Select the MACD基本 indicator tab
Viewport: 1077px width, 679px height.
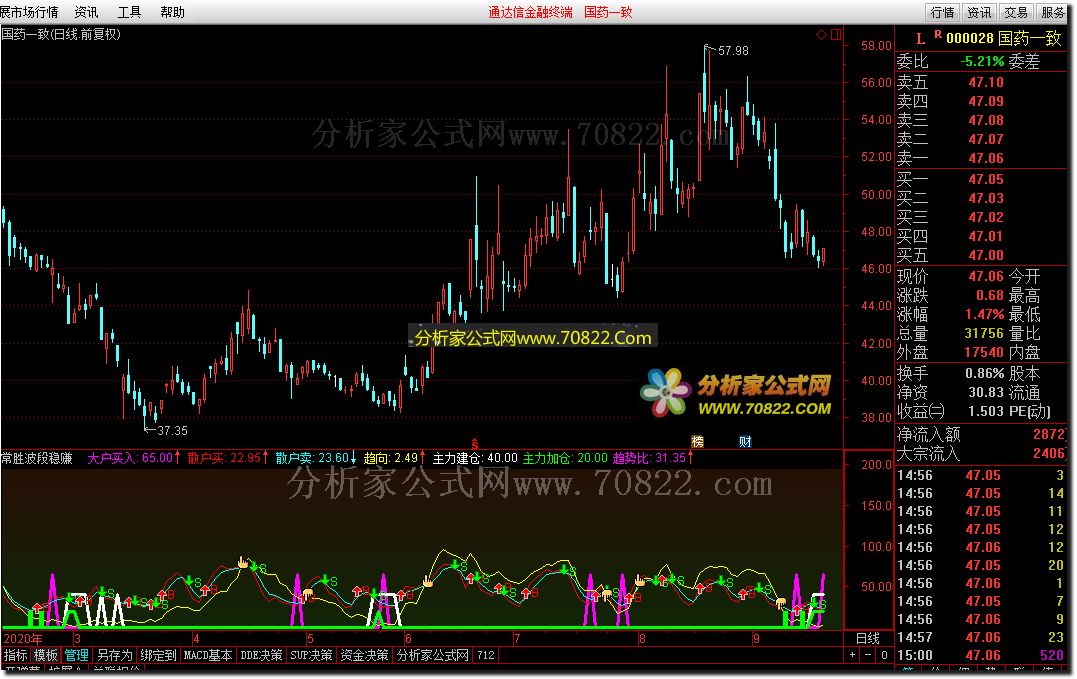click(207, 655)
